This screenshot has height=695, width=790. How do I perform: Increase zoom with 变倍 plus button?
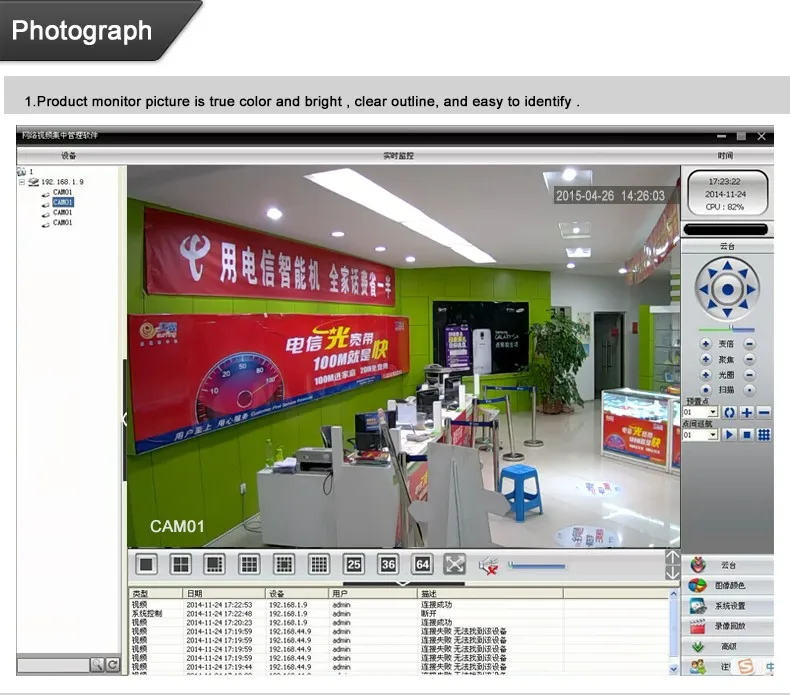[x=706, y=344]
